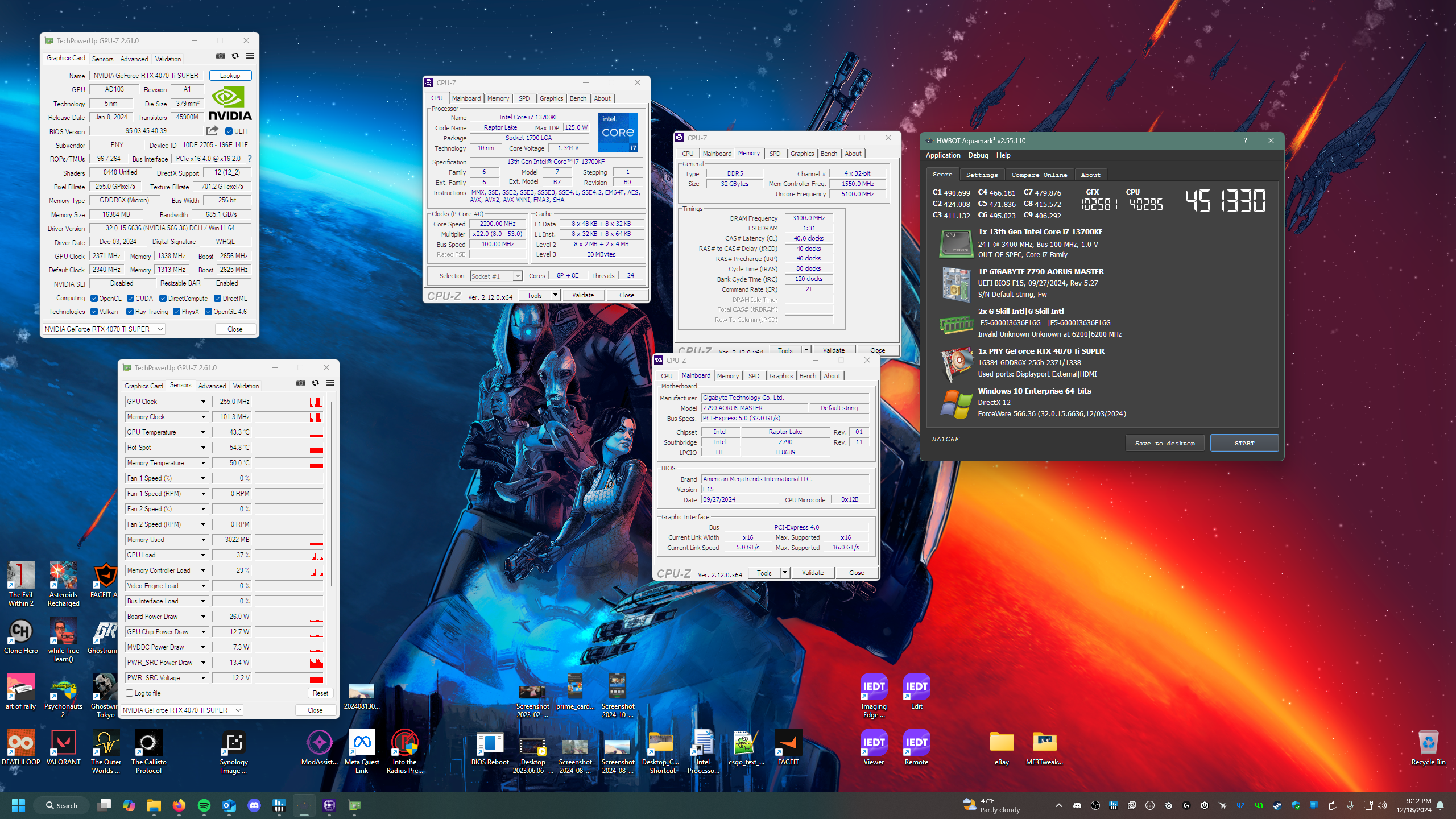
Task: Toggle the CUDA checkbox
Action: click(x=130, y=298)
